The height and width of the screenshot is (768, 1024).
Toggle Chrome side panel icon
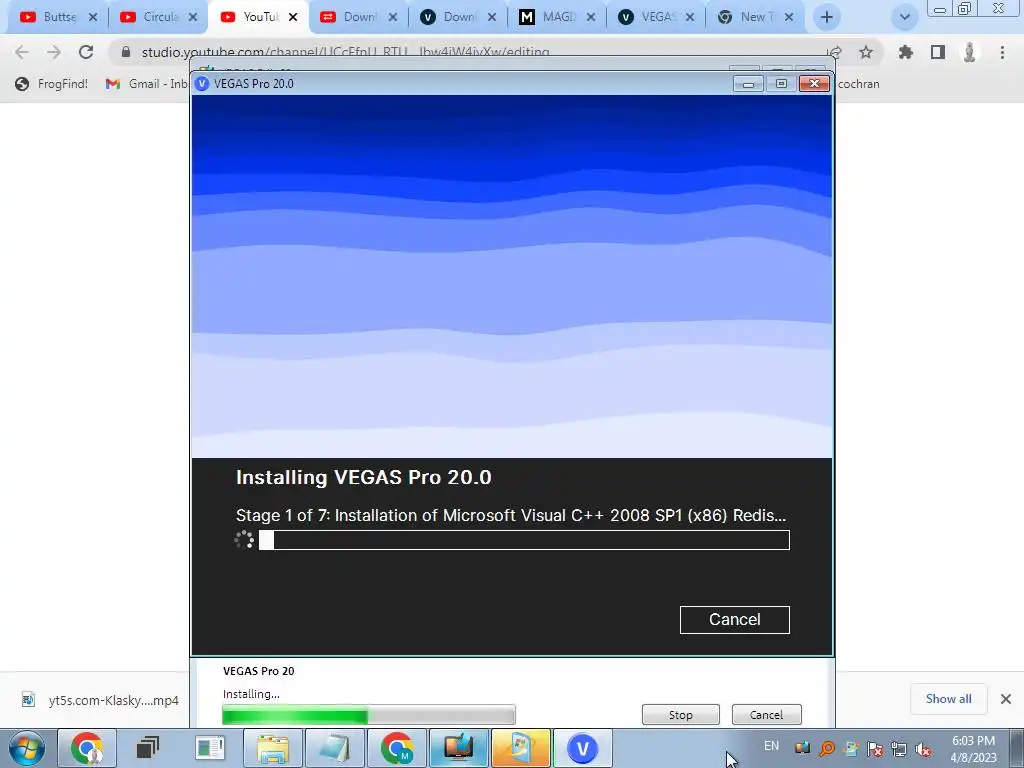tap(938, 52)
